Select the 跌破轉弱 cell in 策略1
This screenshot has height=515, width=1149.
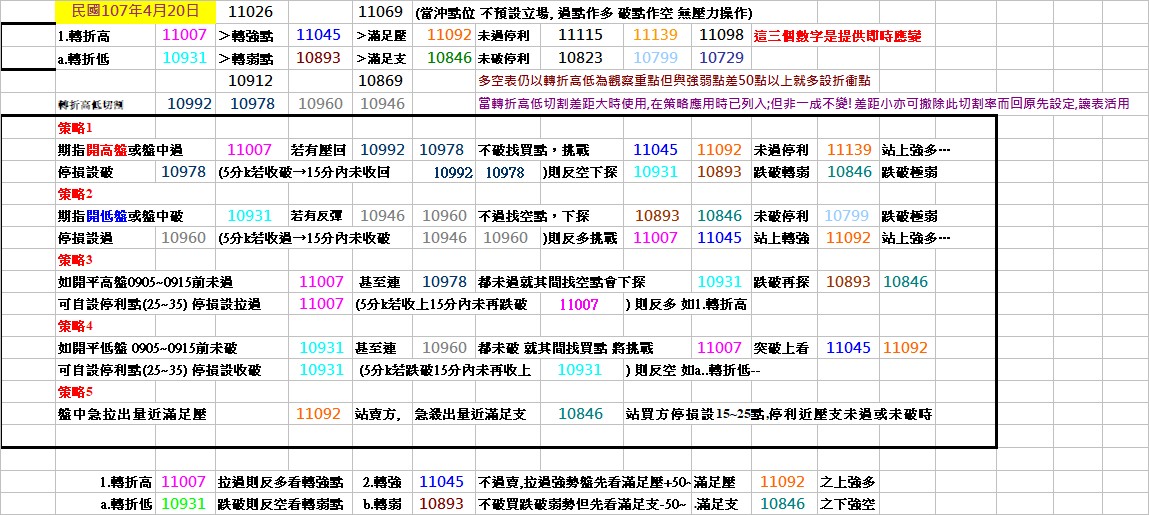(780, 173)
